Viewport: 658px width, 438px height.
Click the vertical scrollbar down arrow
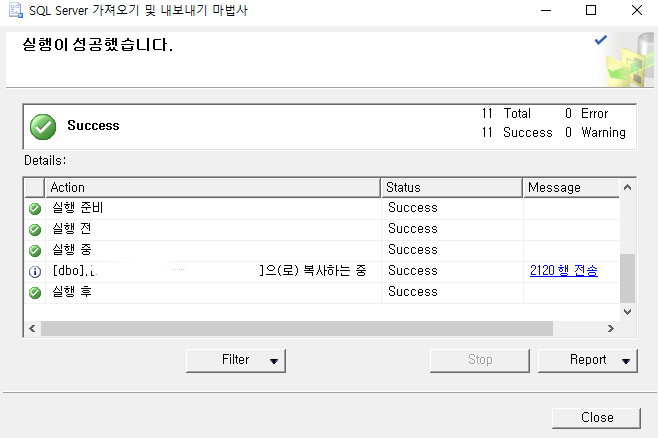[627, 312]
